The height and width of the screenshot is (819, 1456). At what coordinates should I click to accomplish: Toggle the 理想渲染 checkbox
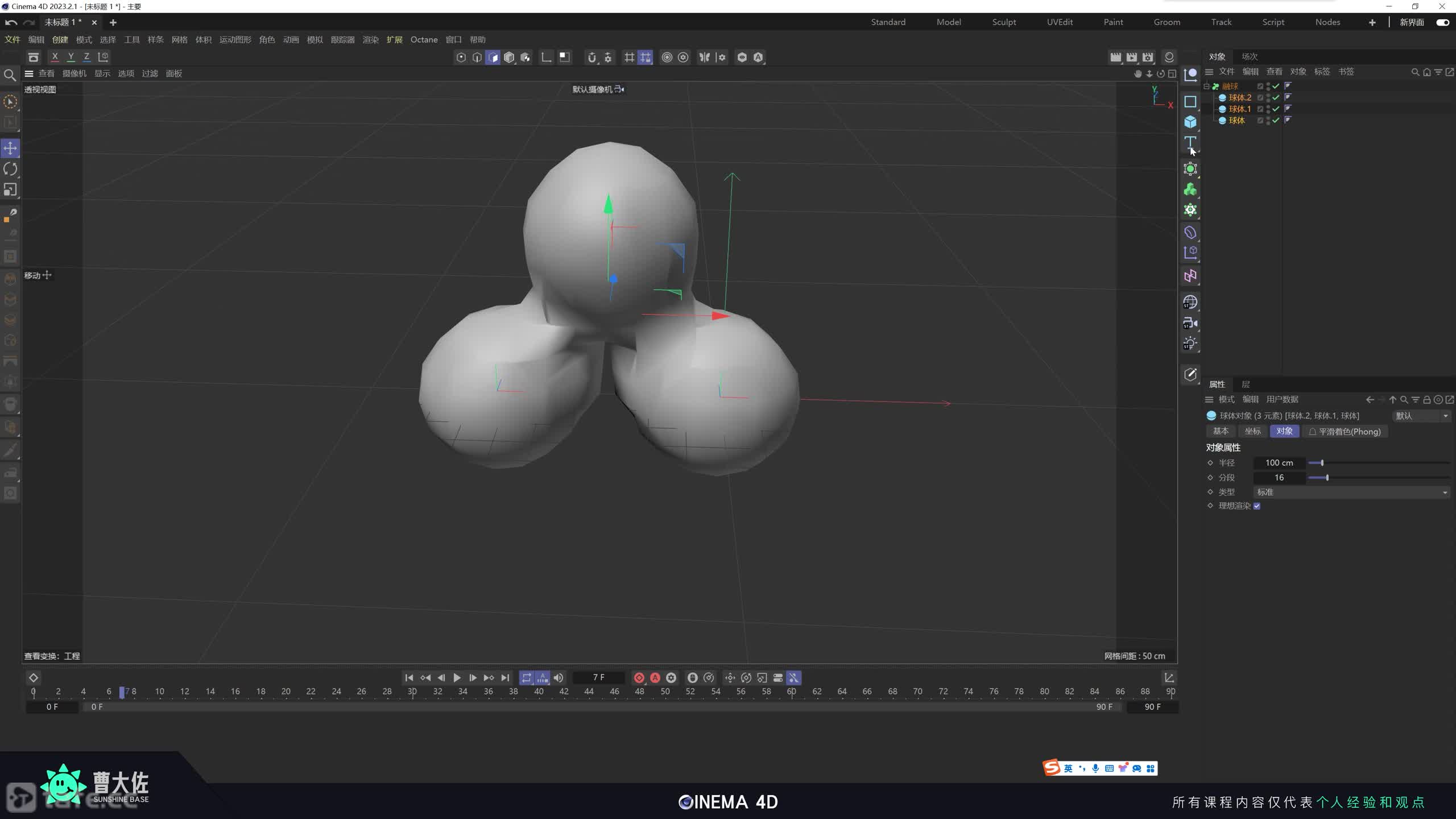click(x=1257, y=506)
